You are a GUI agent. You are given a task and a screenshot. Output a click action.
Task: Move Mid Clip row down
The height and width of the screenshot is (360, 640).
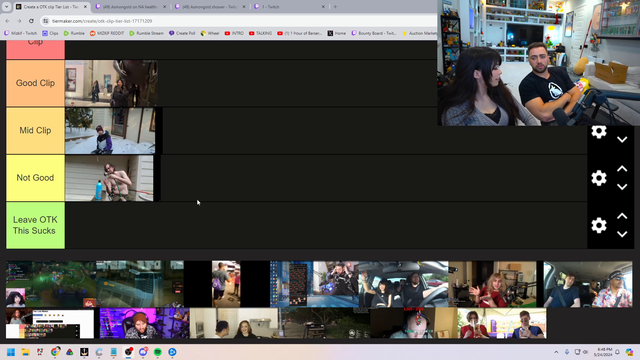pos(622,140)
